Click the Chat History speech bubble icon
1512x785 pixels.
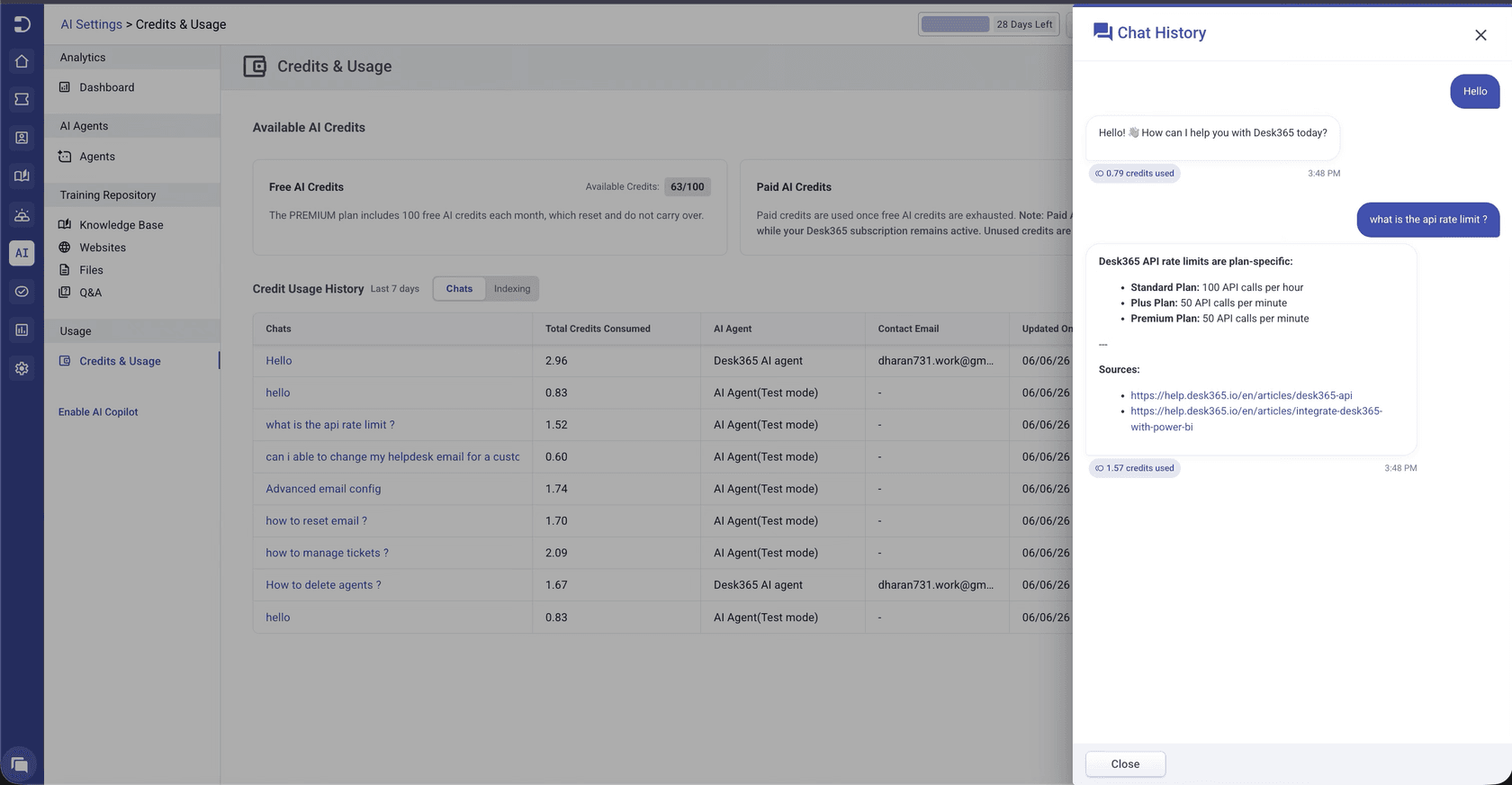point(1102,32)
